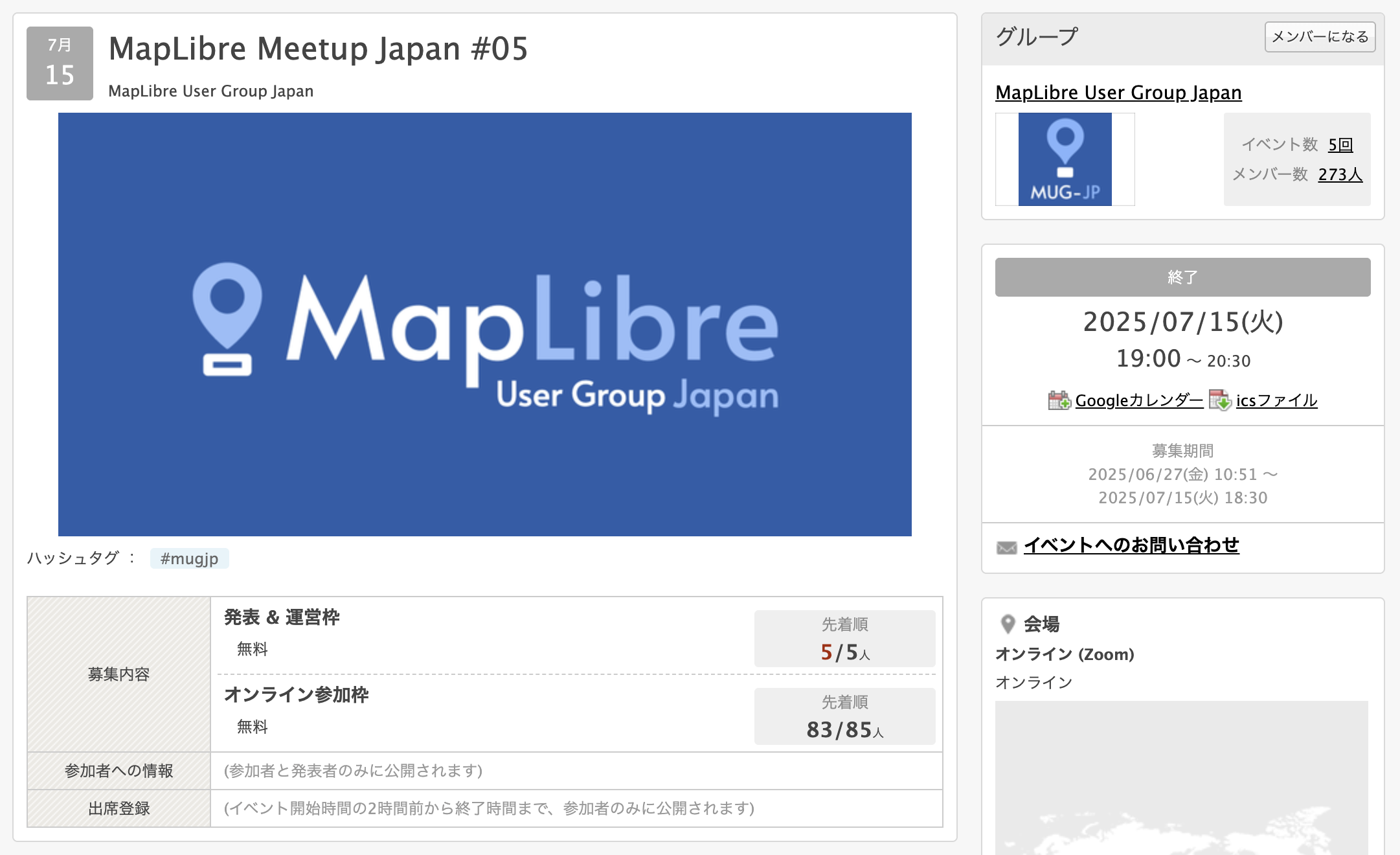Click the envelope inquiry icon
1400x855 pixels.
1006,547
